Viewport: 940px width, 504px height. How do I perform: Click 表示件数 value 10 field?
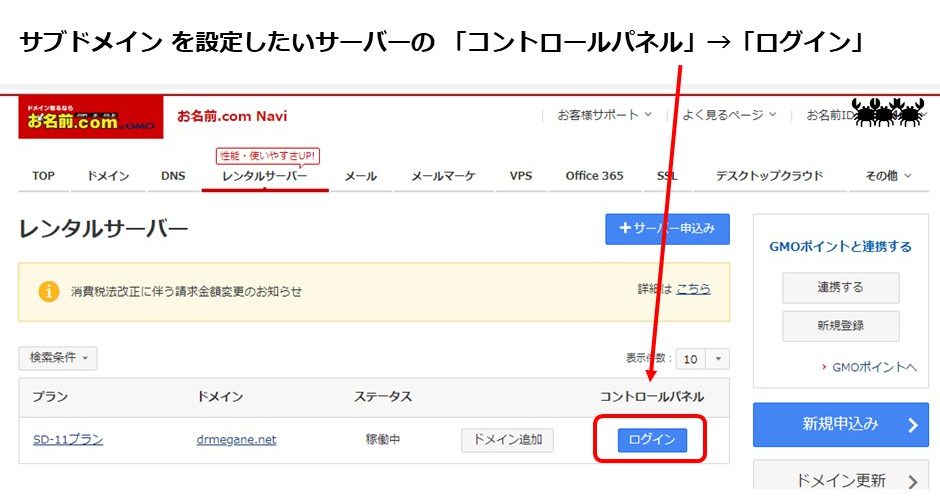[x=691, y=359]
